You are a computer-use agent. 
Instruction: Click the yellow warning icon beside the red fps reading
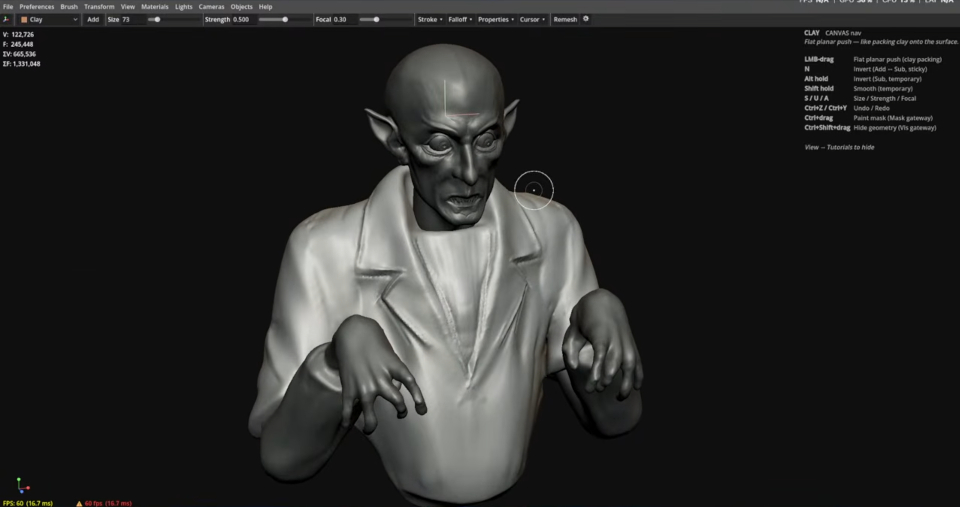(x=79, y=503)
